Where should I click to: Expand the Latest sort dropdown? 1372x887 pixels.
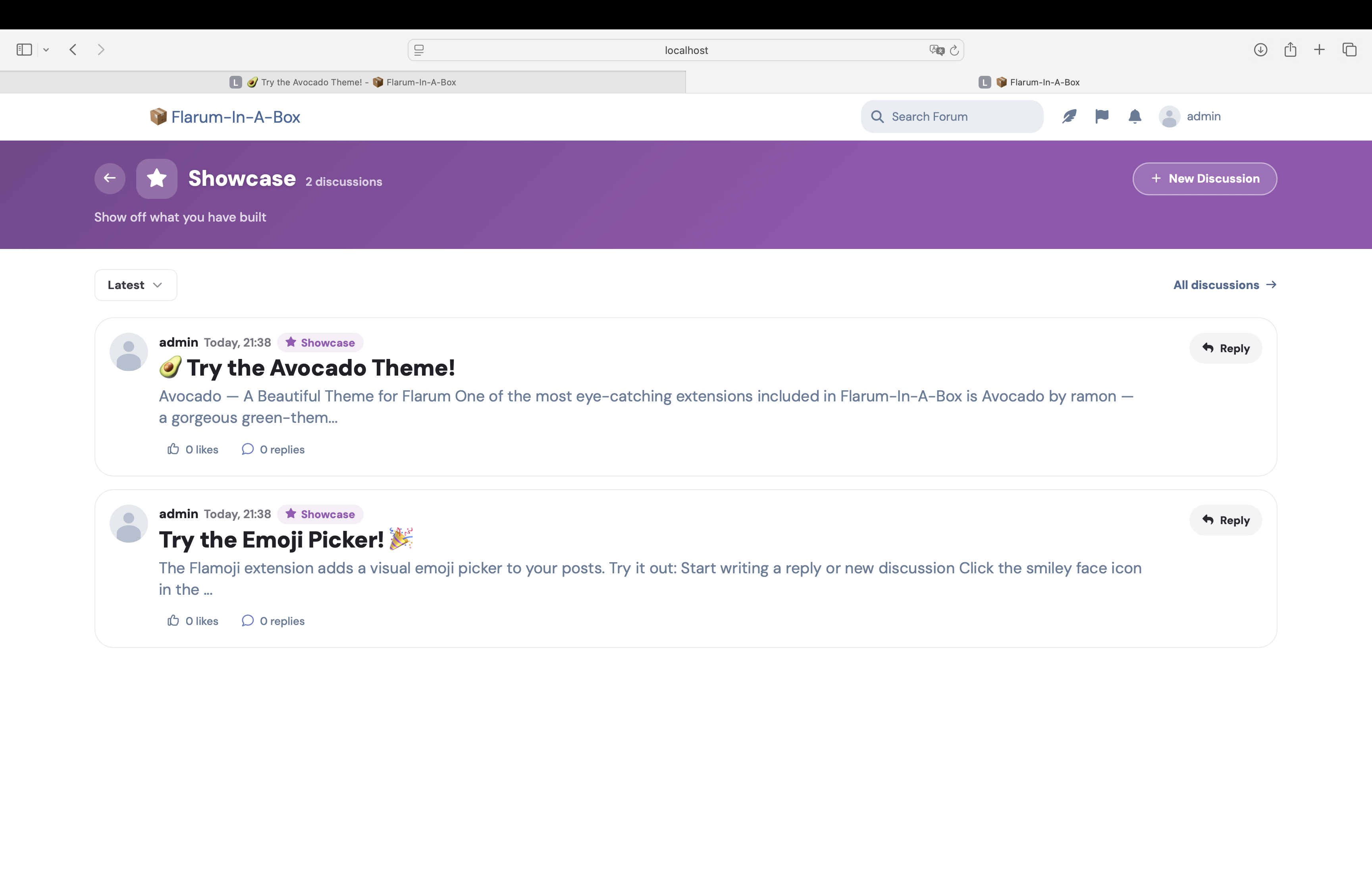[136, 285]
